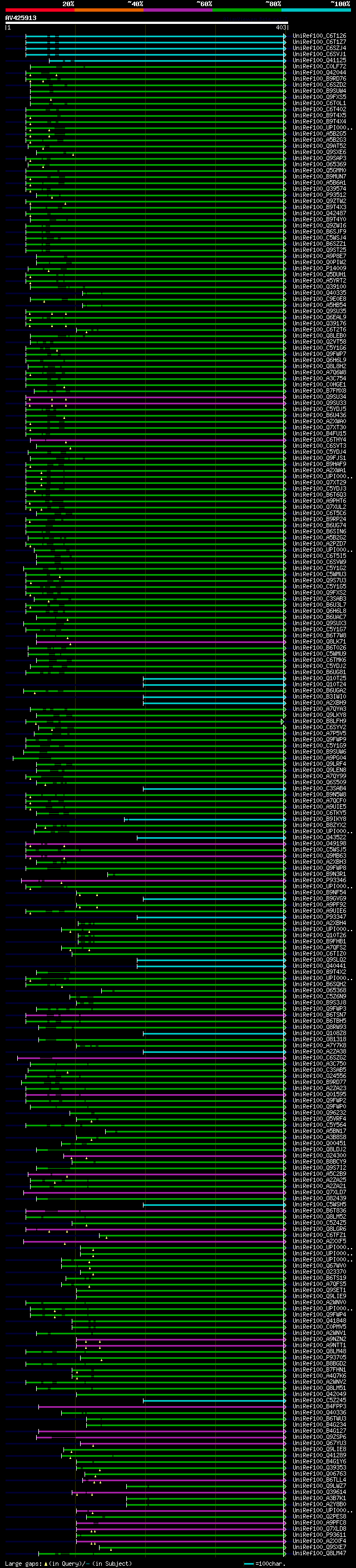Open hit UniRef100_Q41125
356x1568 pixels.
pyautogui.click(x=319, y=61)
